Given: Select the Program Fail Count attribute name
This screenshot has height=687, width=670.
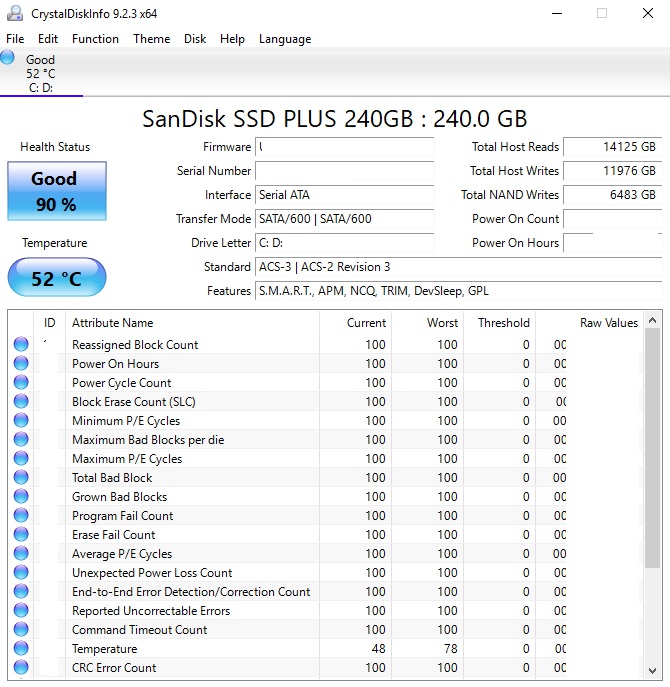Looking at the screenshot, I should 123,516.
